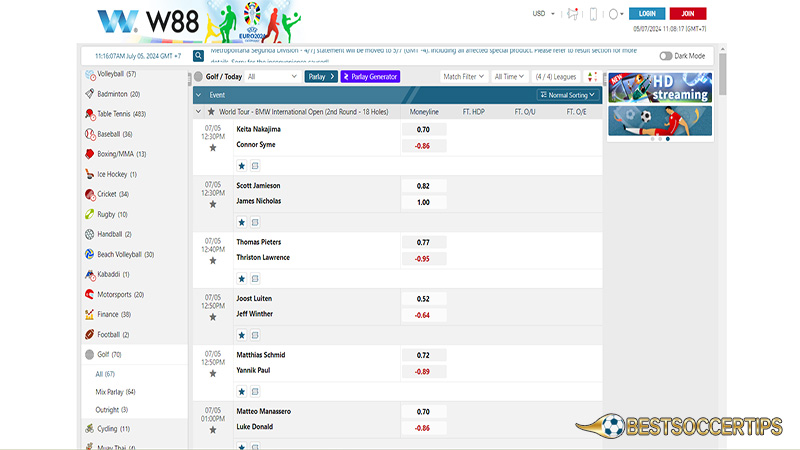Open the USD currency dropdown
Image resolution: width=800 pixels, height=450 pixels.
point(543,14)
